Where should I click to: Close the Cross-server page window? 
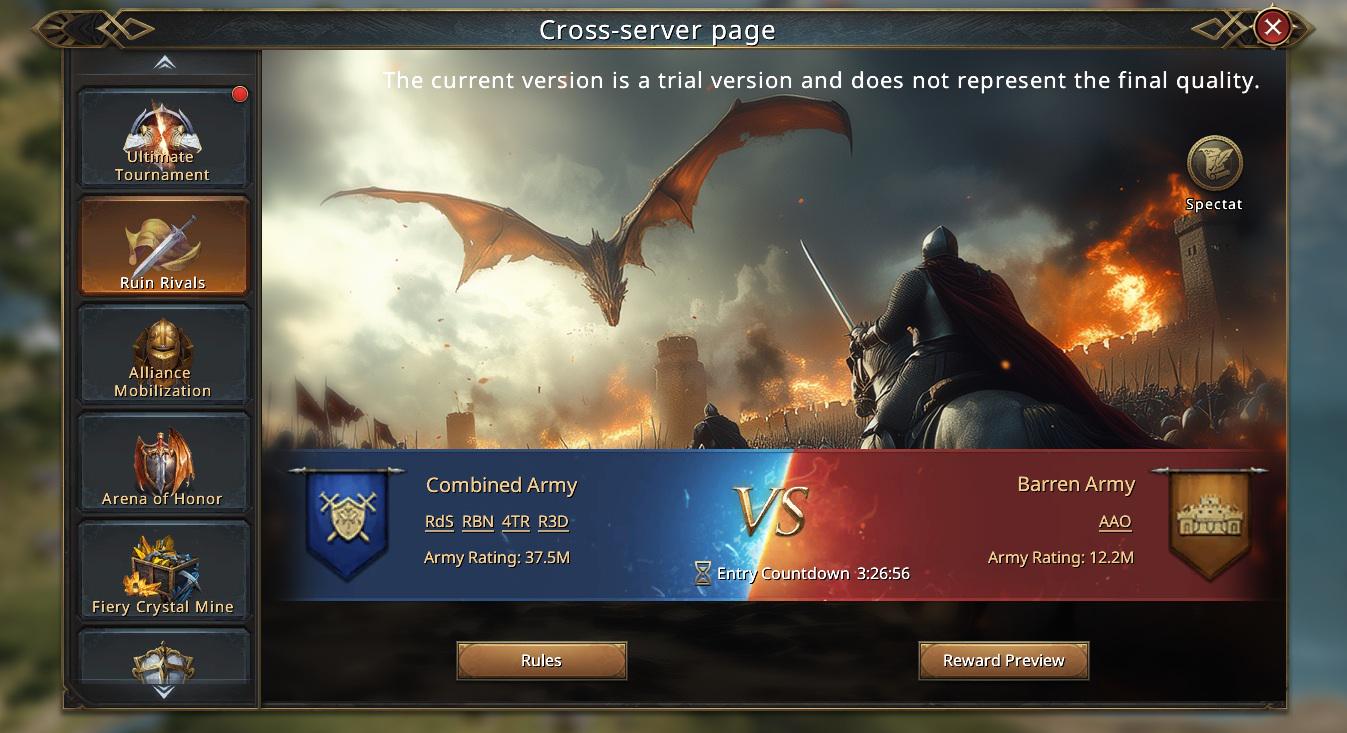pos(1272,28)
